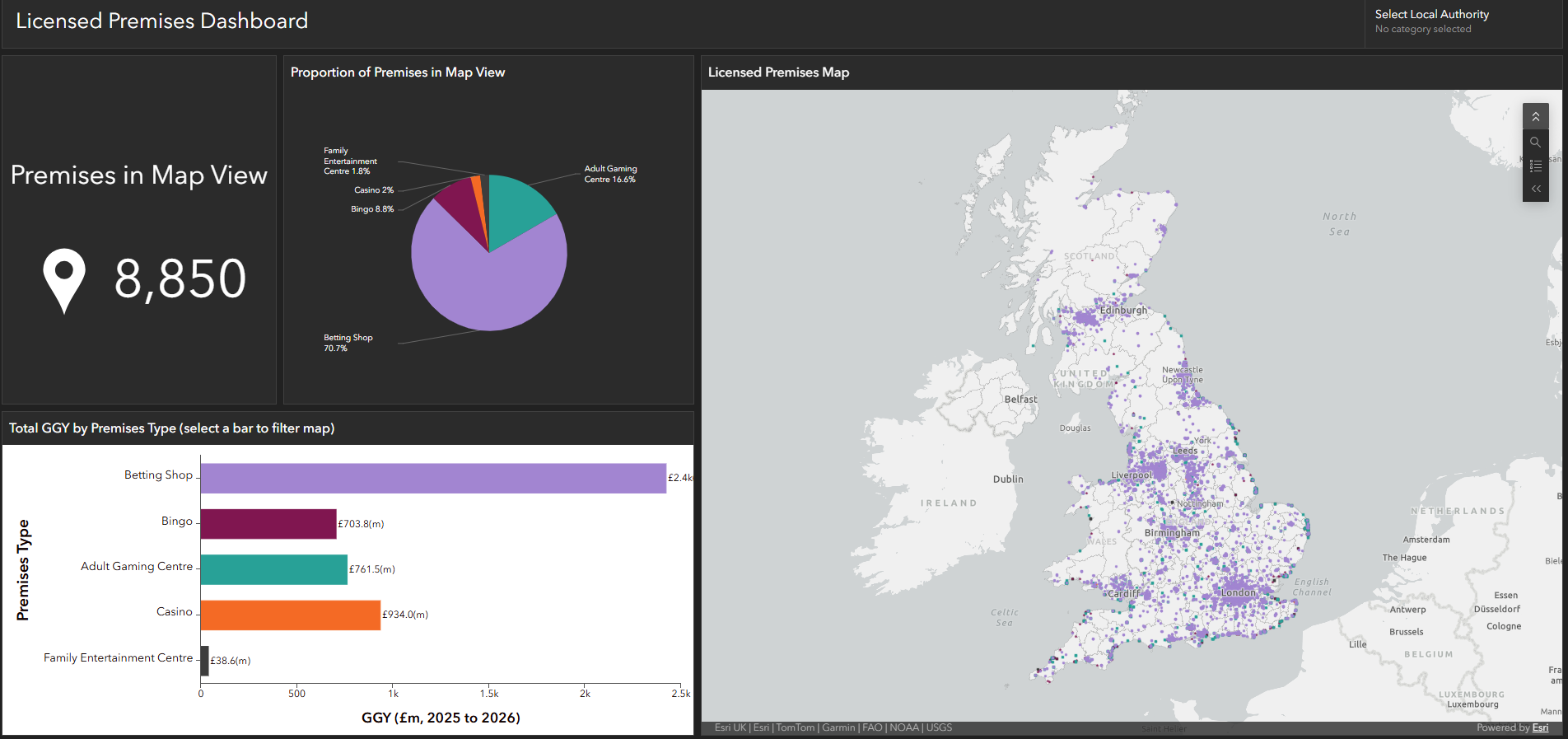The height and width of the screenshot is (739, 1568).
Task: Click the 'Adult Gaming Centre 16.6%' pie label
Action: coord(610,174)
